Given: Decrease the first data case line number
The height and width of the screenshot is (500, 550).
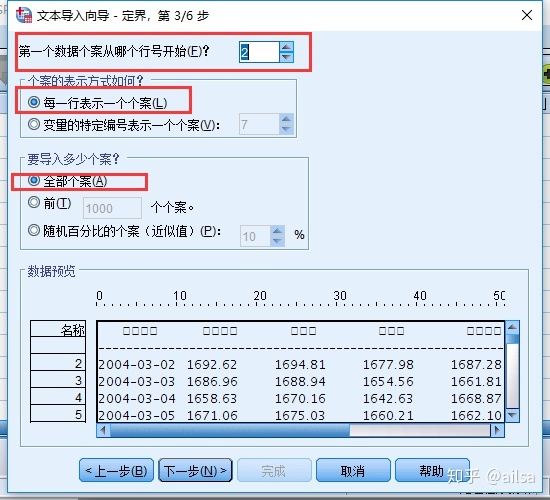Looking at the screenshot, I should coord(287,57).
